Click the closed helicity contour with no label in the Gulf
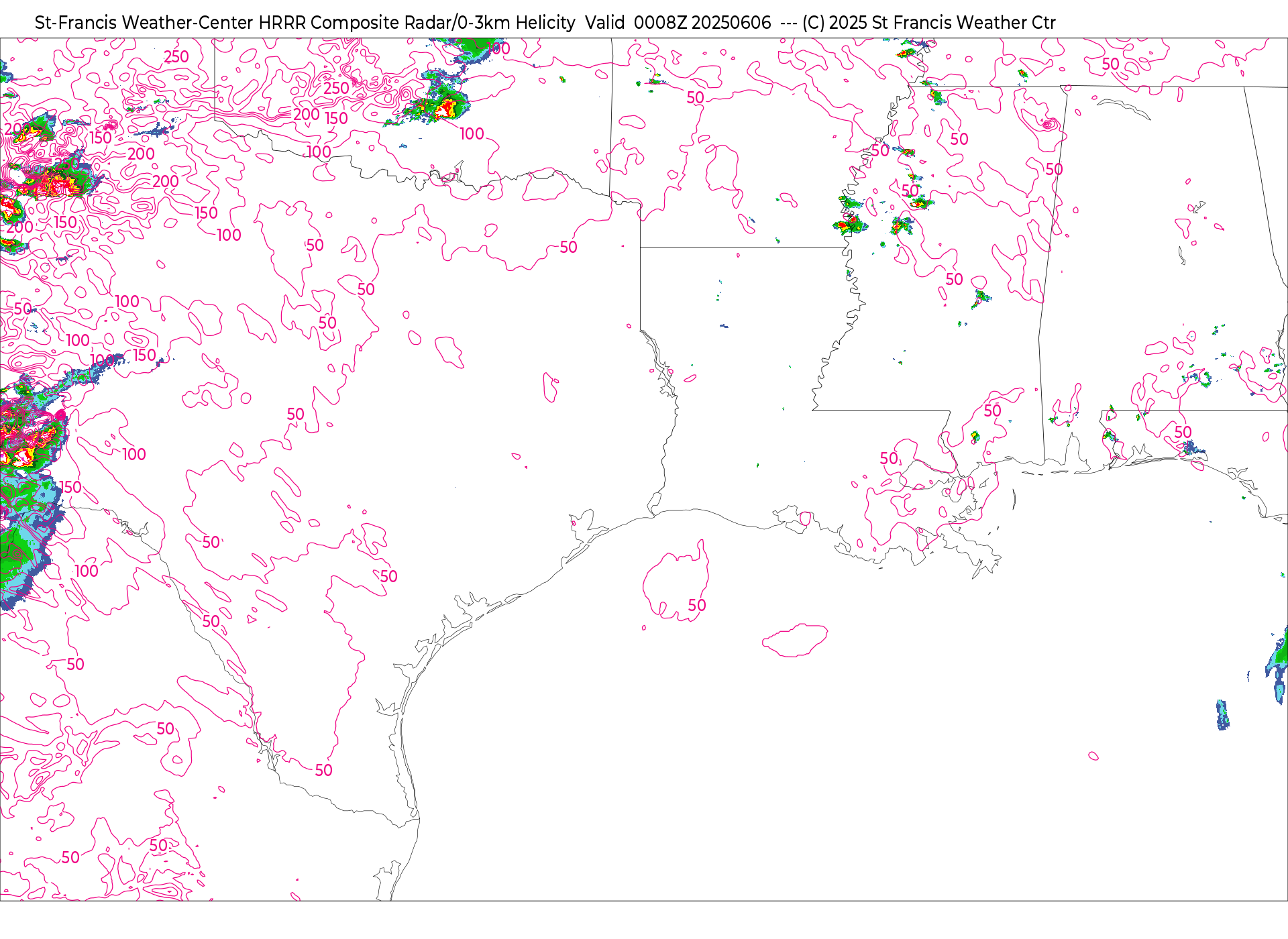Screen dimensions: 1288x939 point(795,641)
